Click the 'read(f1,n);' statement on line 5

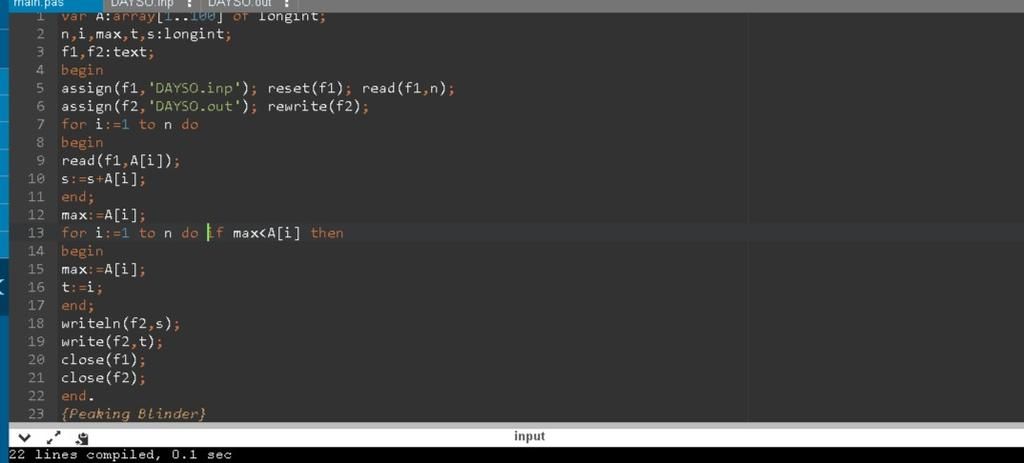pos(408,88)
